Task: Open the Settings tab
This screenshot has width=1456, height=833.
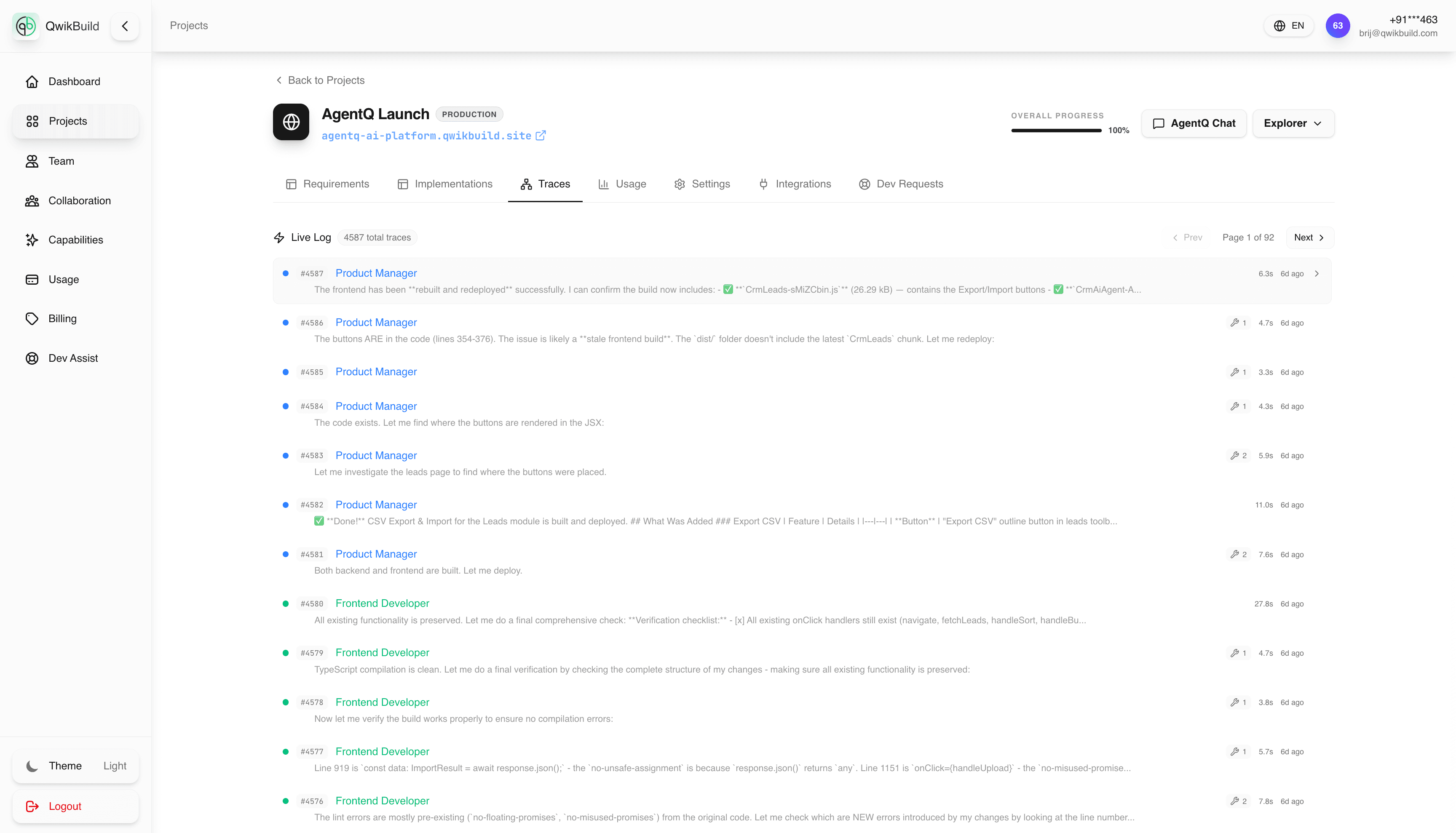Action: pyautogui.click(x=702, y=184)
